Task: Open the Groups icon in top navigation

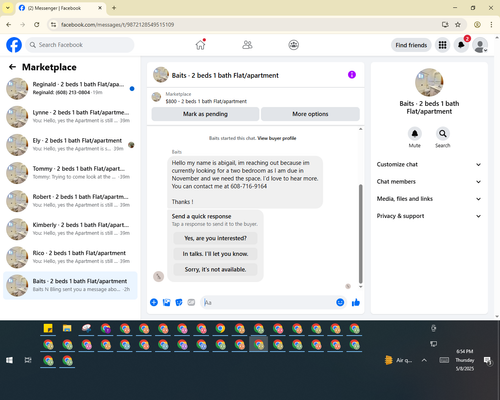Action: 293,45
